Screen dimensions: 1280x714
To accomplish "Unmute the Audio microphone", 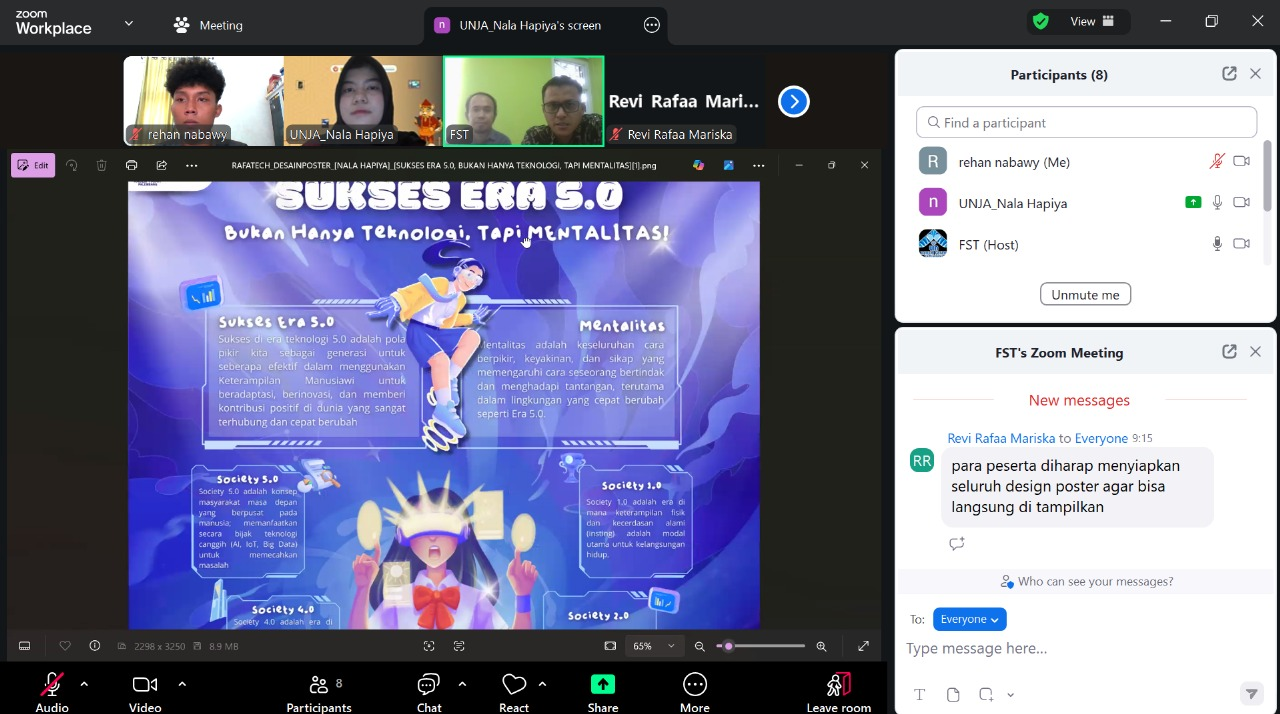I will point(52,685).
